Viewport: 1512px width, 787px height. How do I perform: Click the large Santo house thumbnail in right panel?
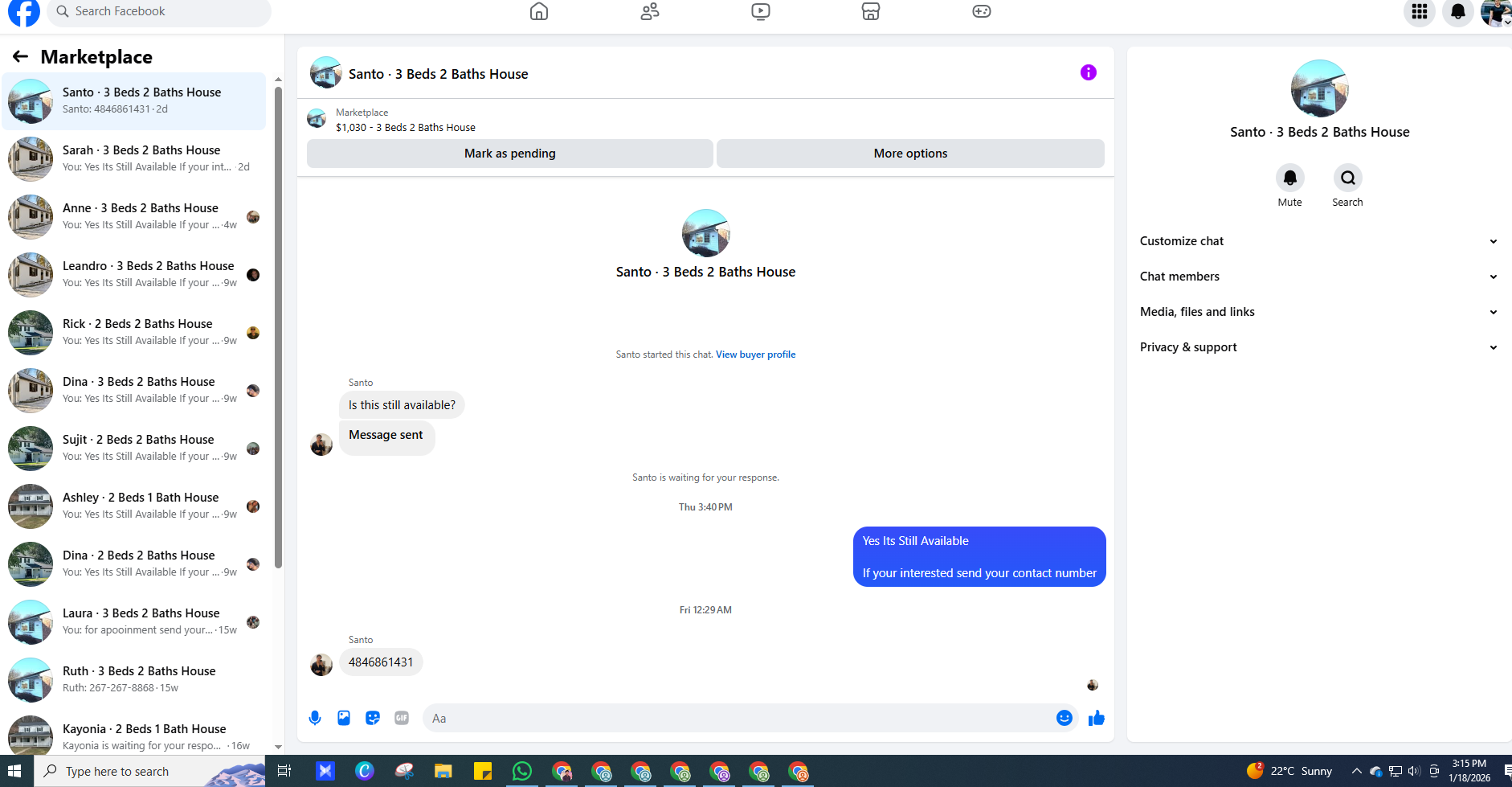click(x=1319, y=88)
